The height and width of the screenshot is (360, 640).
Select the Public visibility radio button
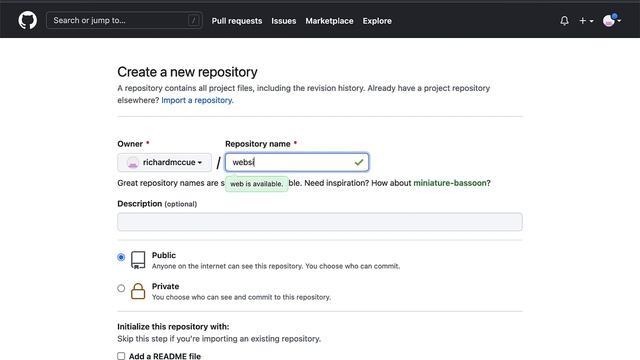121,257
